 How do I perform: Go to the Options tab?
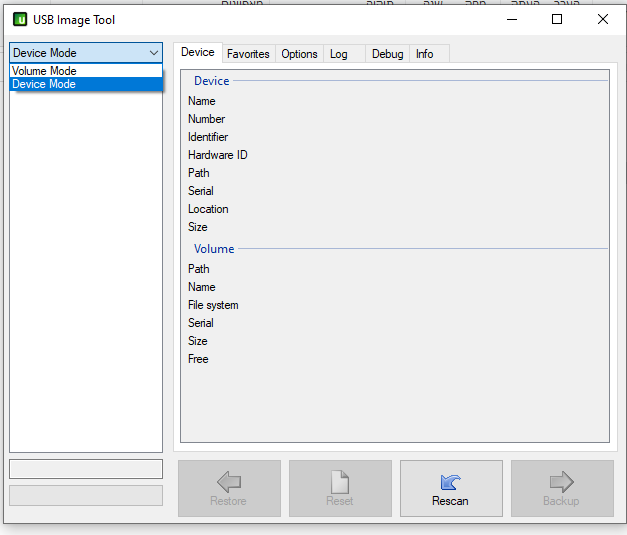(299, 54)
